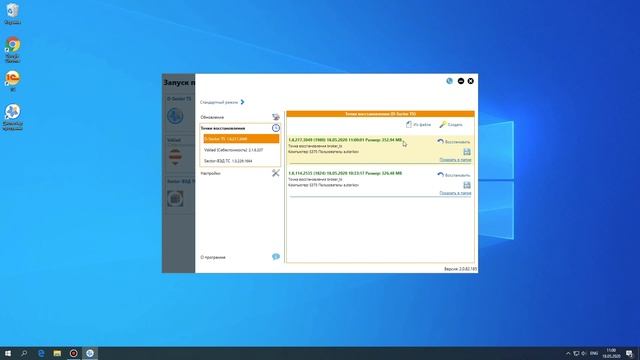Open the Обновления updates icon
Viewport: 640px width, 360px height.
tap(276, 117)
